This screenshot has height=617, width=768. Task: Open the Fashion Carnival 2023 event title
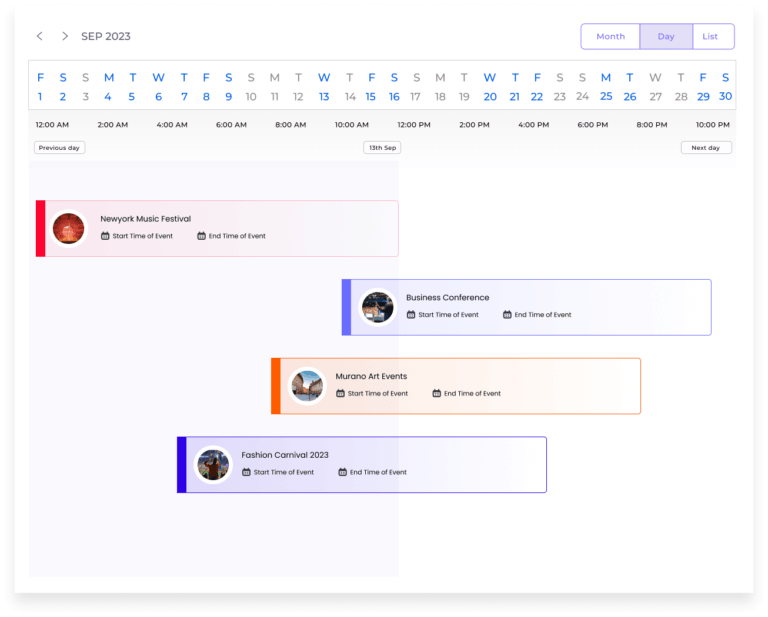point(285,455)
